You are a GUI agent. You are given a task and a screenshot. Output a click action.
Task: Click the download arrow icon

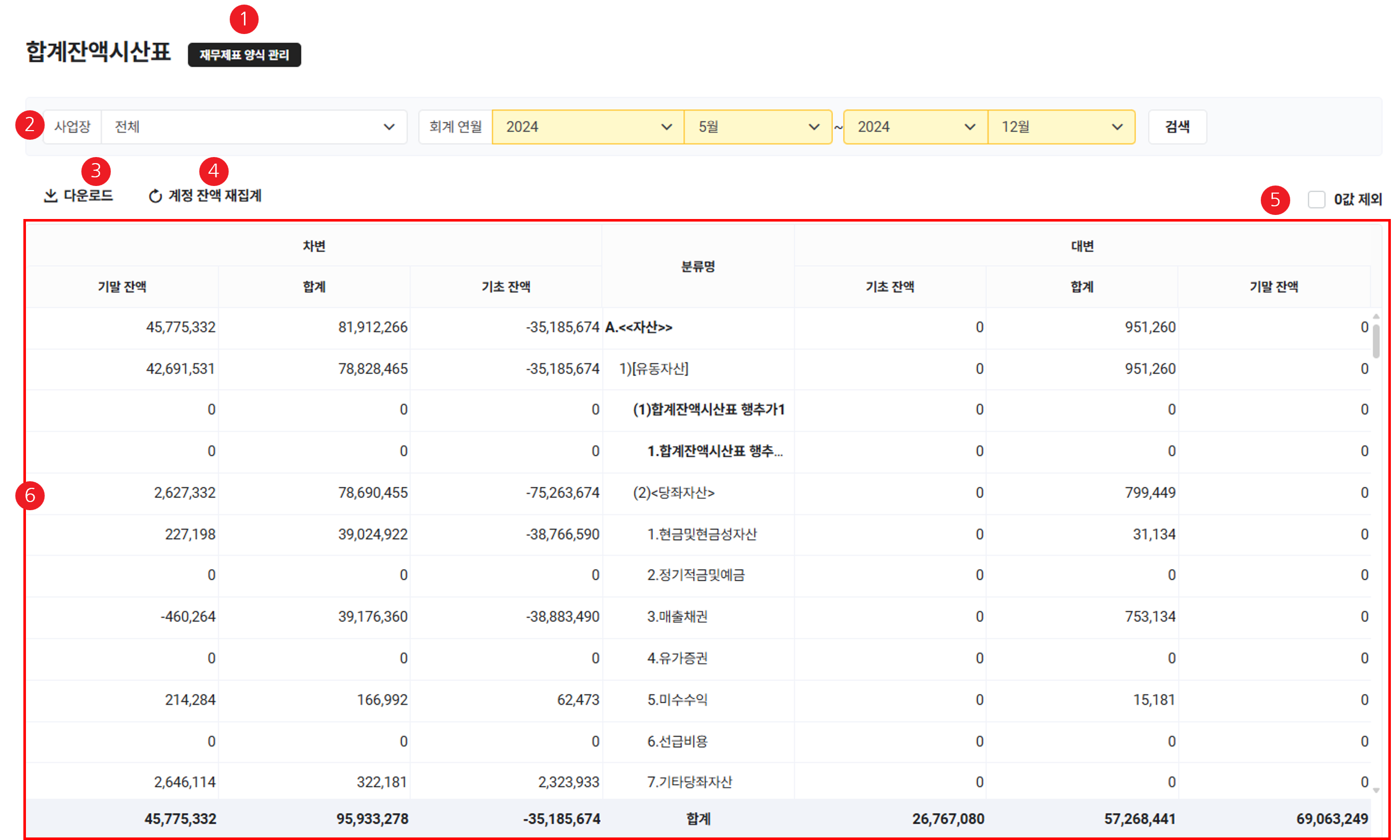pyautogui.click(x=51, y=196)
